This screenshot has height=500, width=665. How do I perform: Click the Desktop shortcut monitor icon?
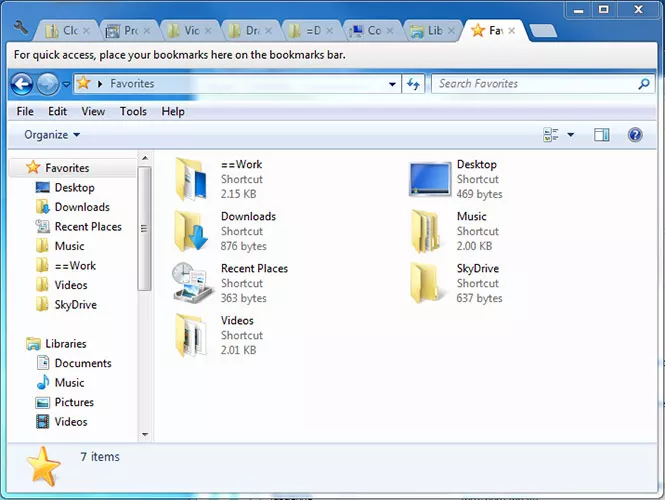pyautogui.click(x=430, y=179)
